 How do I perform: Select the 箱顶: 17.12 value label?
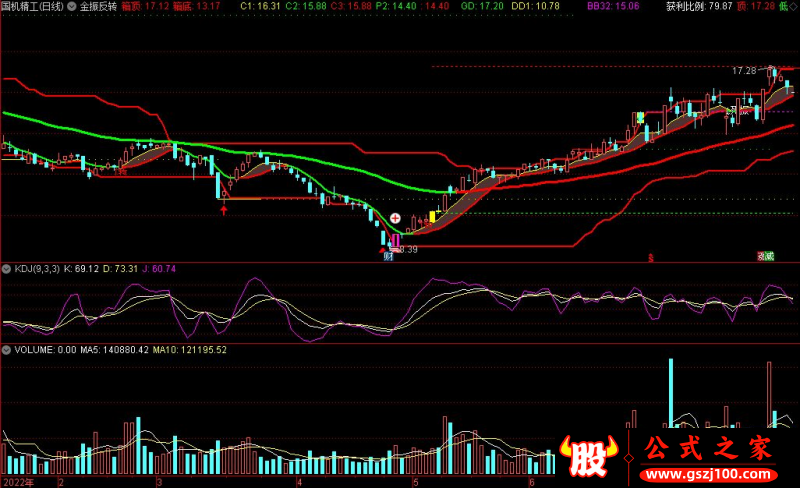click(x=145, y=7)
